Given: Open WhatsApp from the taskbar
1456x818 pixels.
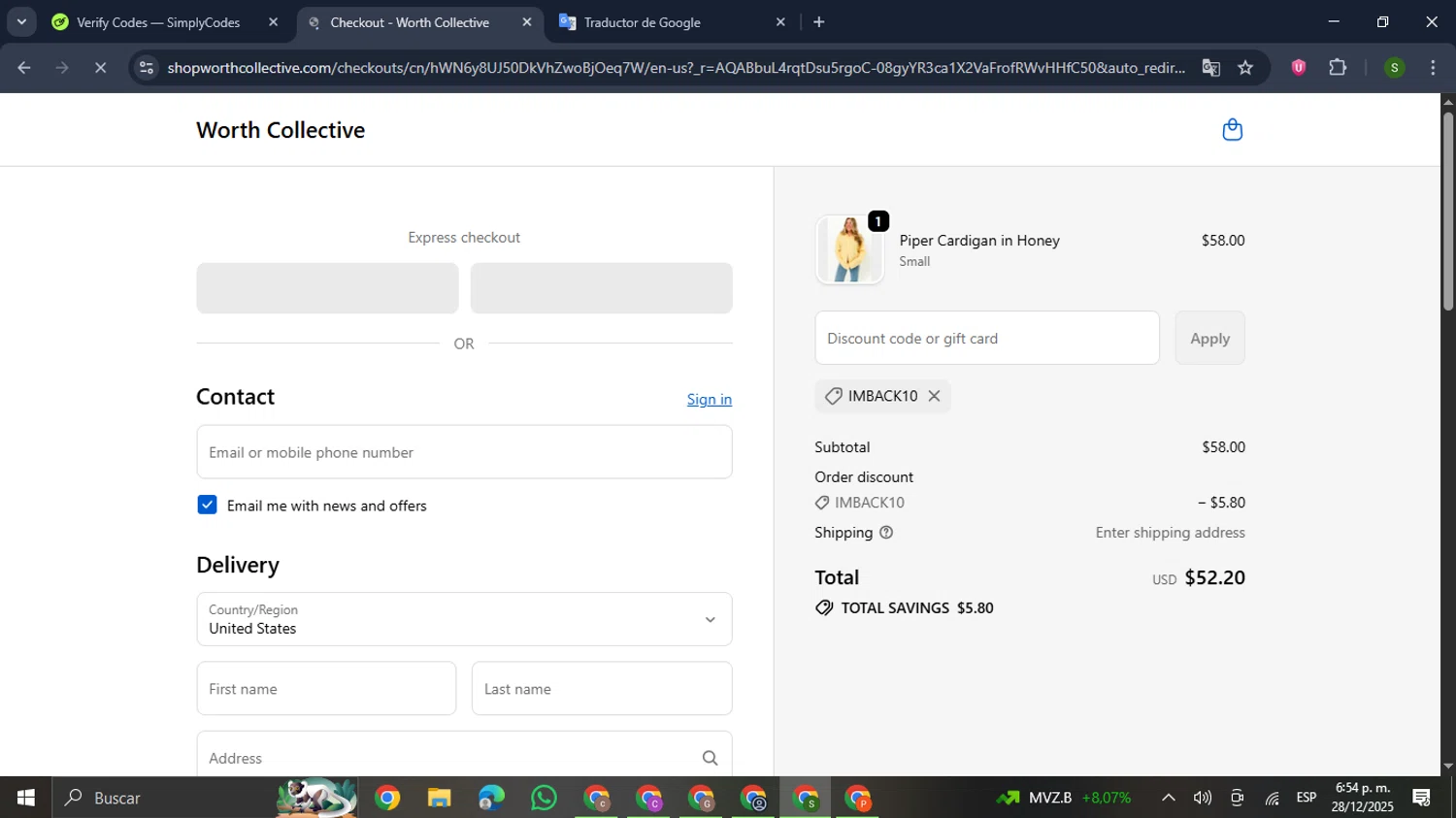Looking at the screenshot, I should [545, 798].
